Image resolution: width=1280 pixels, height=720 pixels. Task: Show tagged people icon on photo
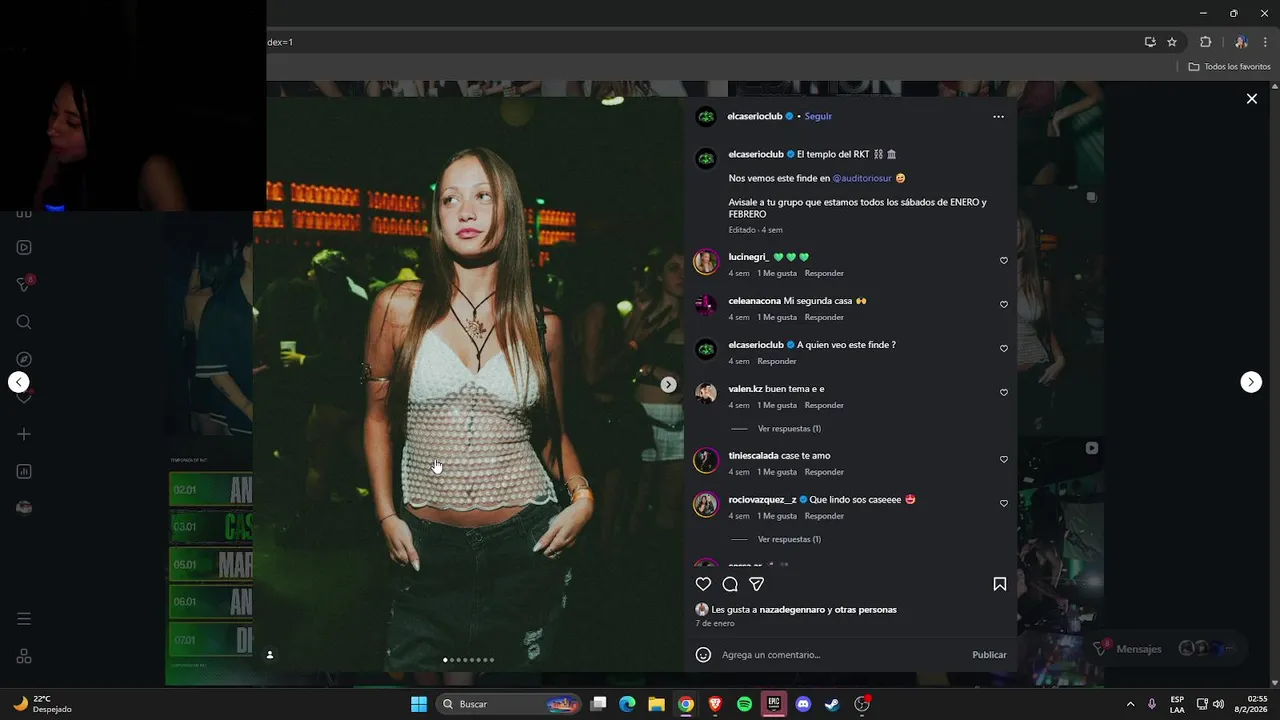click(269, 655)
